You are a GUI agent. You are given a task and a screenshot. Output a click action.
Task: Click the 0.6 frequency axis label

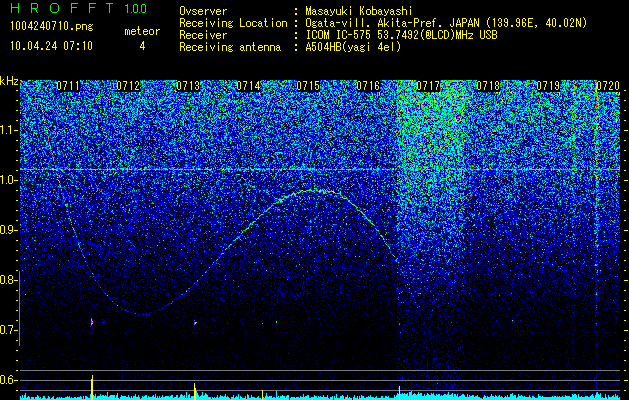point(9,380)
